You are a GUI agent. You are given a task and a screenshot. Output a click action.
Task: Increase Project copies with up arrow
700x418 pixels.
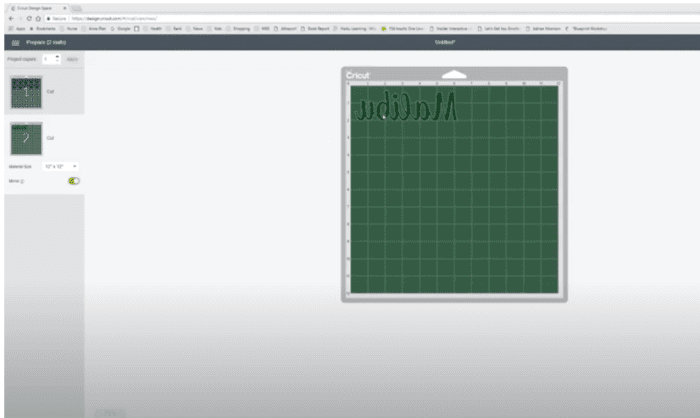pyautogui.click(x=58, y=57)
